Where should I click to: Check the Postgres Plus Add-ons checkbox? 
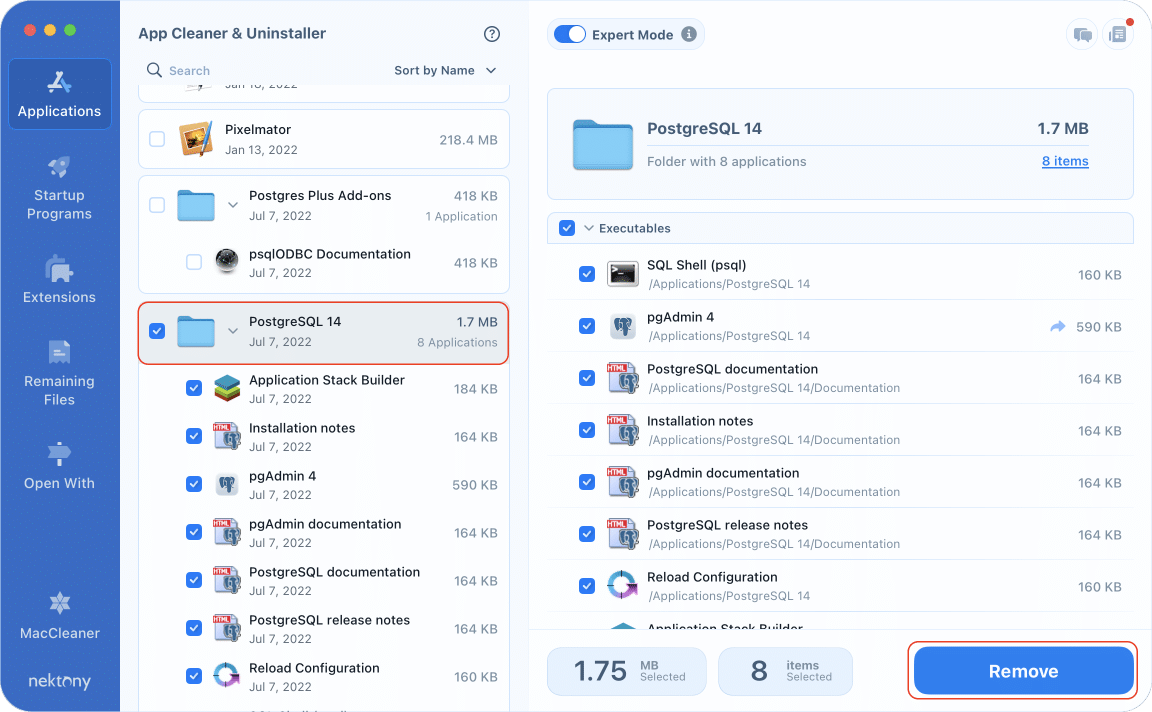pos(157,205)
